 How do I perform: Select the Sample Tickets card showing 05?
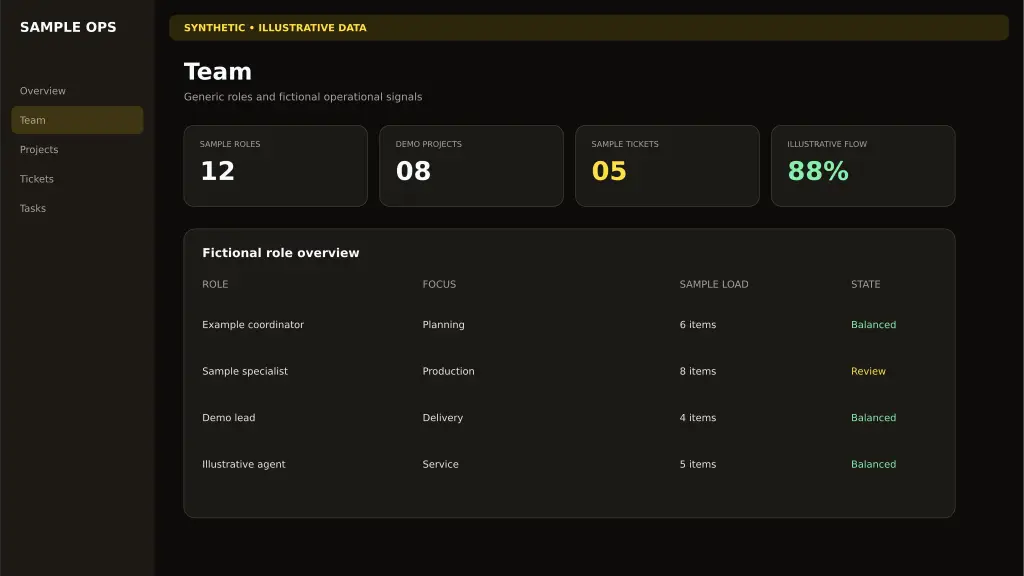[667, 166]
